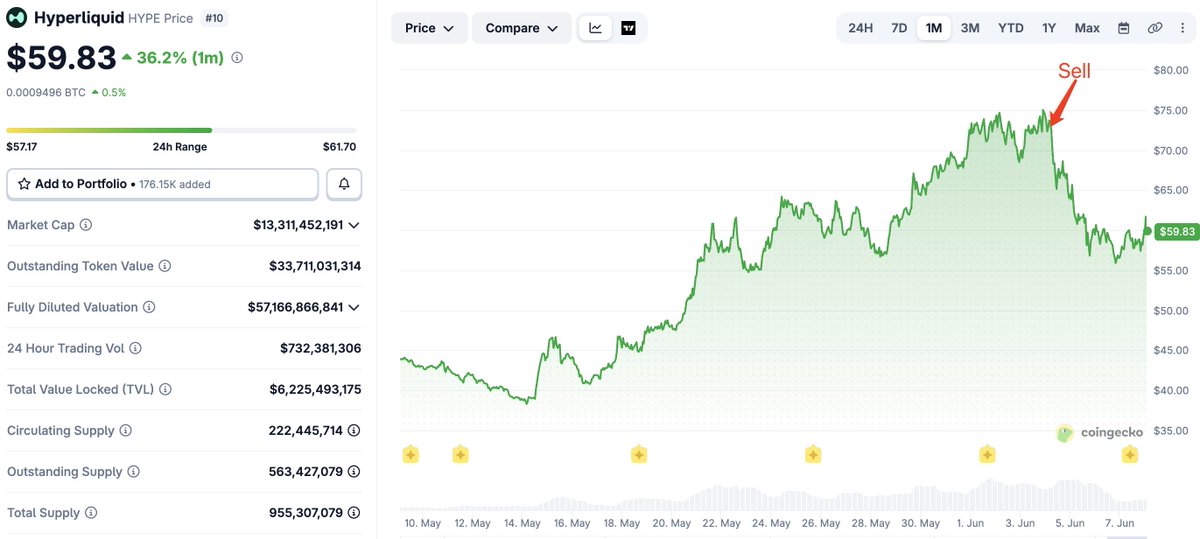Click the $732,381,306 trading volume value
Image resolution: width=1200 pixels, height=539 pixels.
320,348
